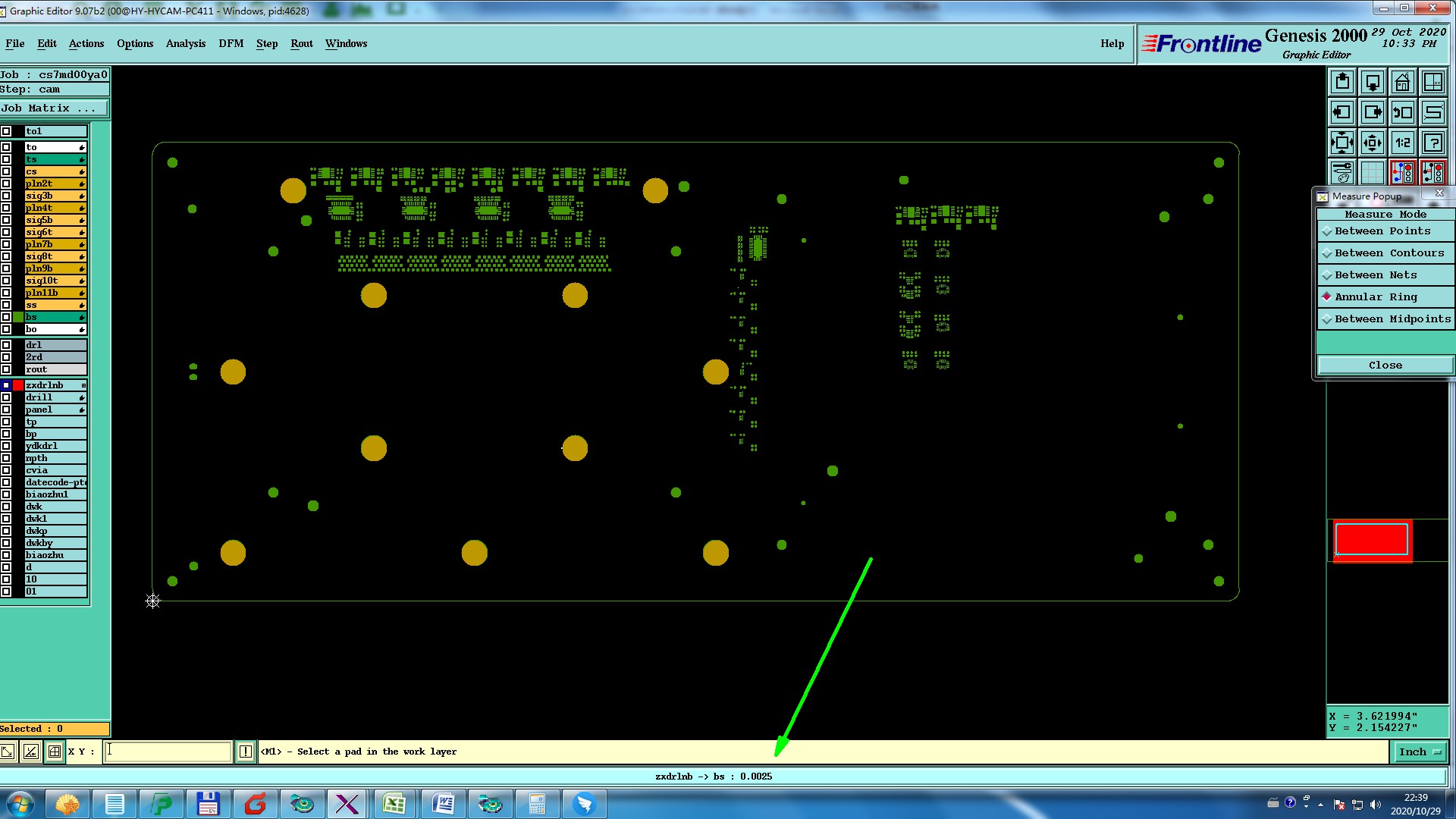Click the Home view icon
1456x819 pixels.
click(x=1402, y=82)
